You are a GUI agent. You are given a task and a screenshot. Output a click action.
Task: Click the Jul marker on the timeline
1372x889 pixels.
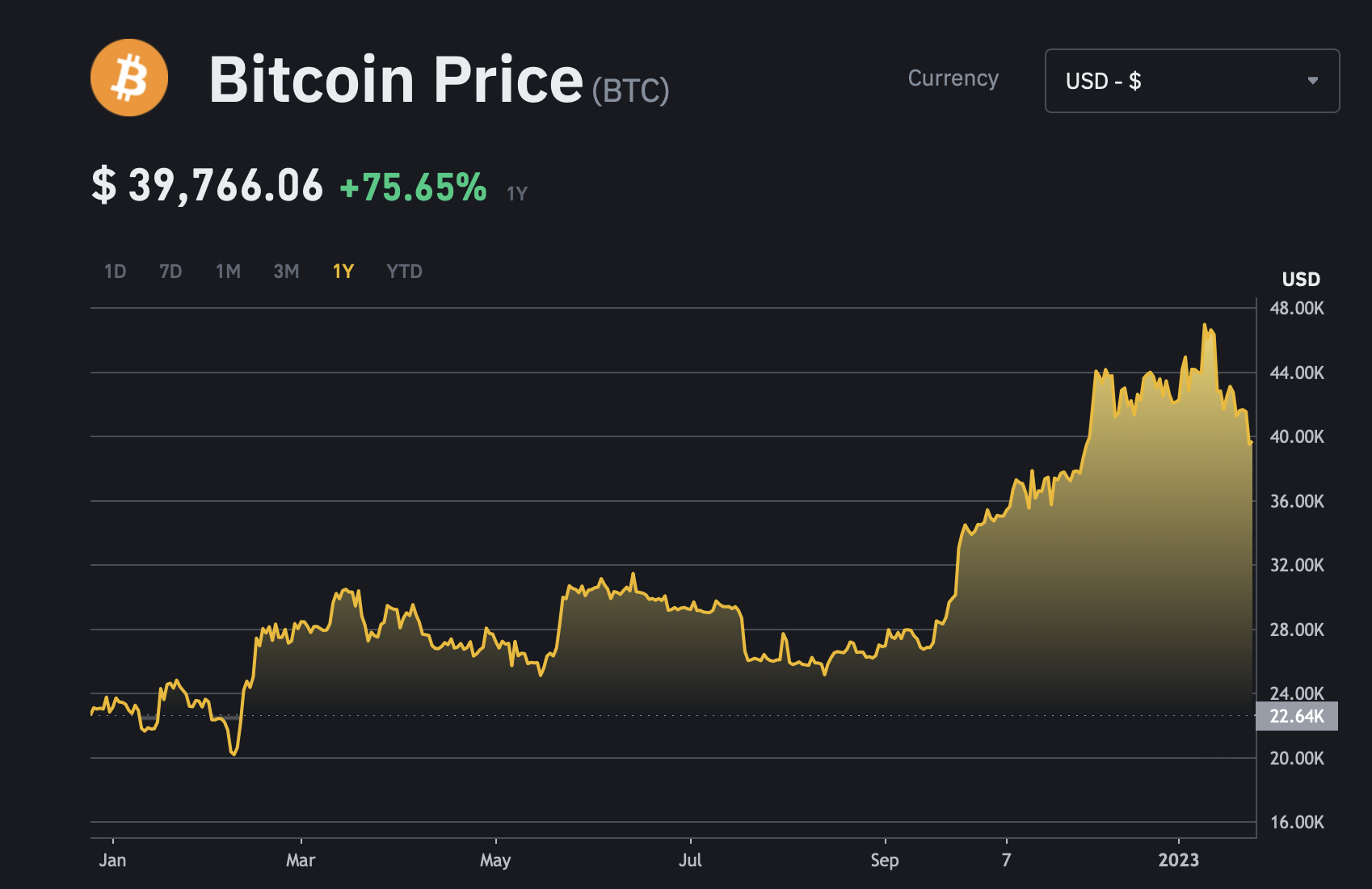coord(690,860)
